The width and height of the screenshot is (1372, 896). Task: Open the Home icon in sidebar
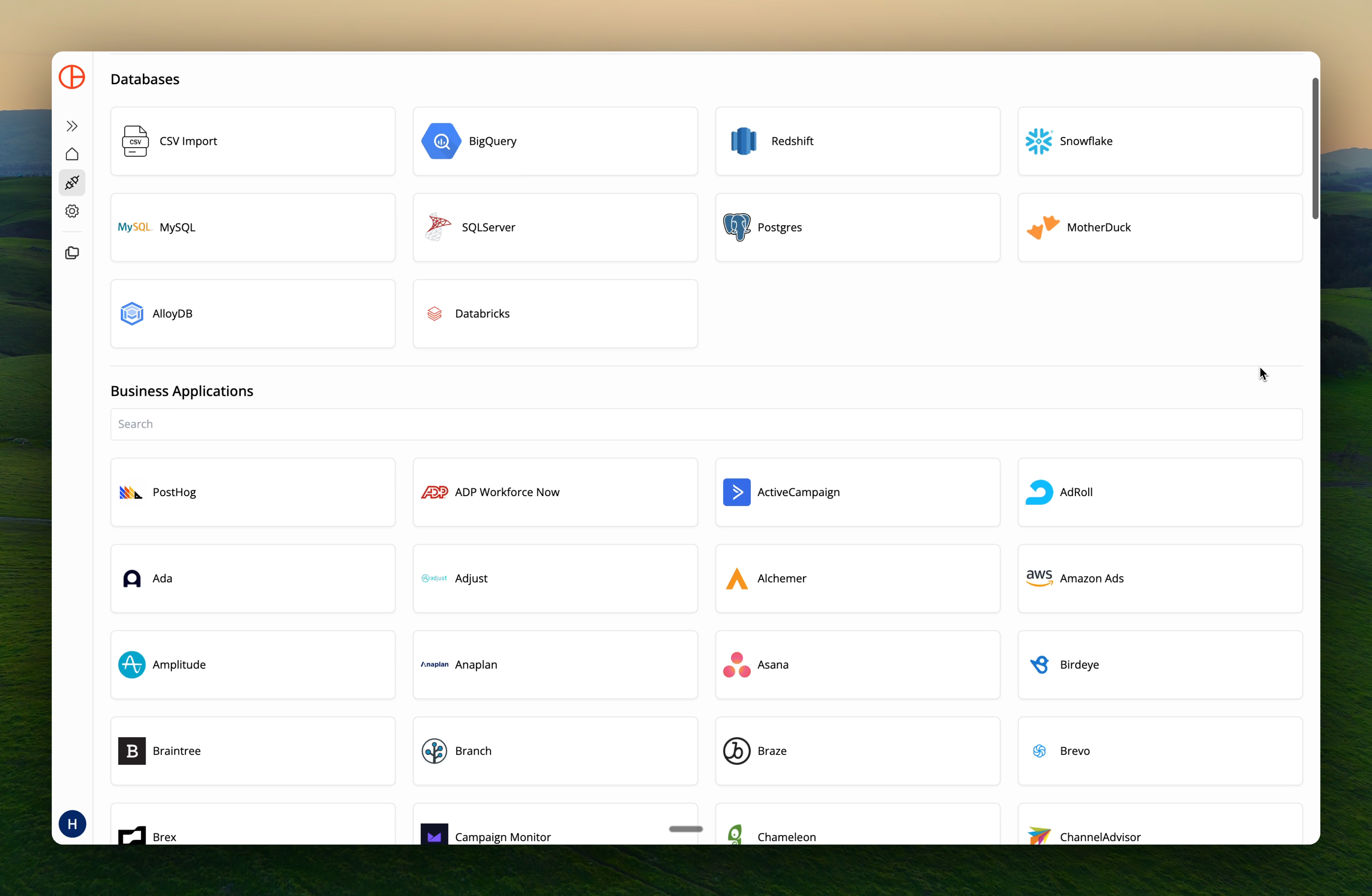[x=72, y=154]
